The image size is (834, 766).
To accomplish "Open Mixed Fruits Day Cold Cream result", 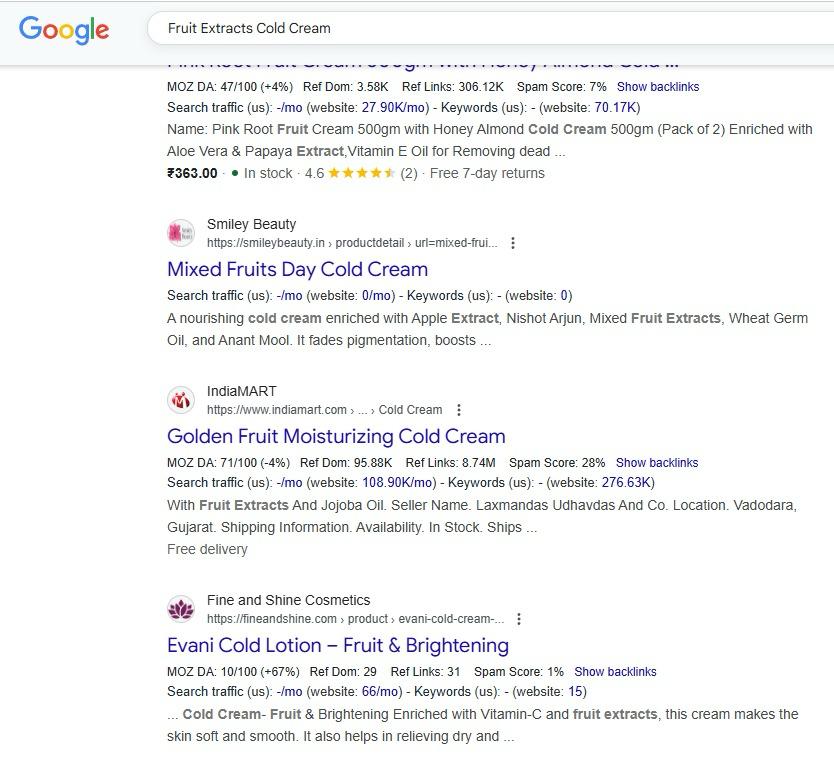I will 297,269.
